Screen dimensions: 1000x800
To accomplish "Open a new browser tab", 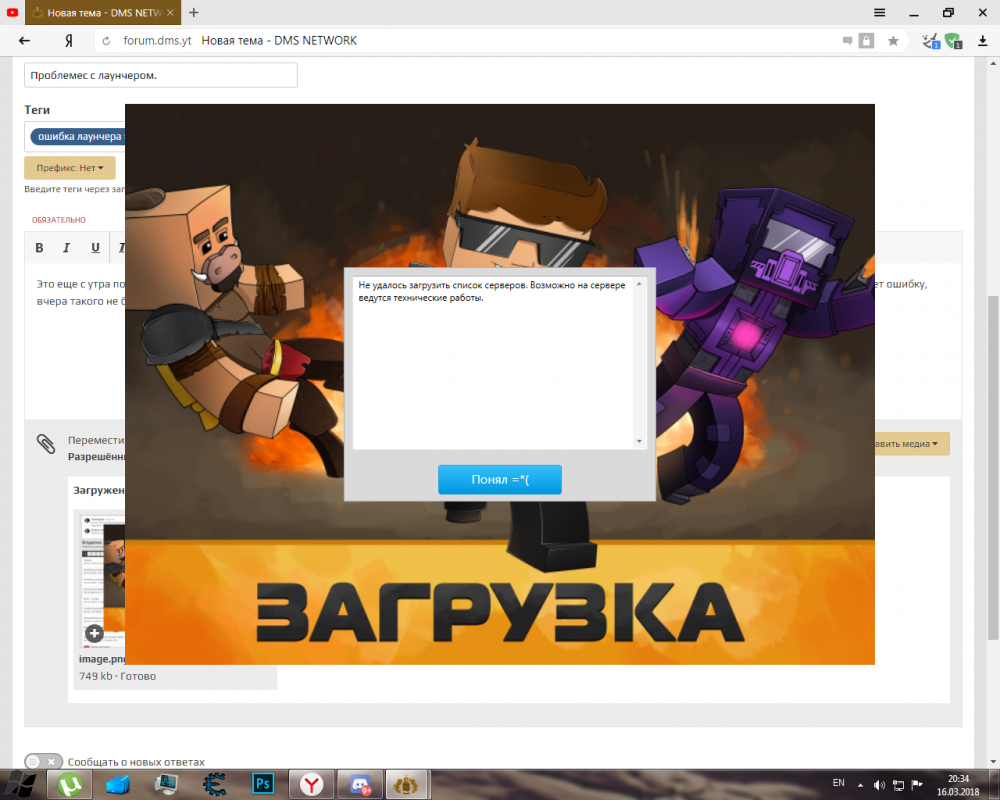I will (194, 13).
